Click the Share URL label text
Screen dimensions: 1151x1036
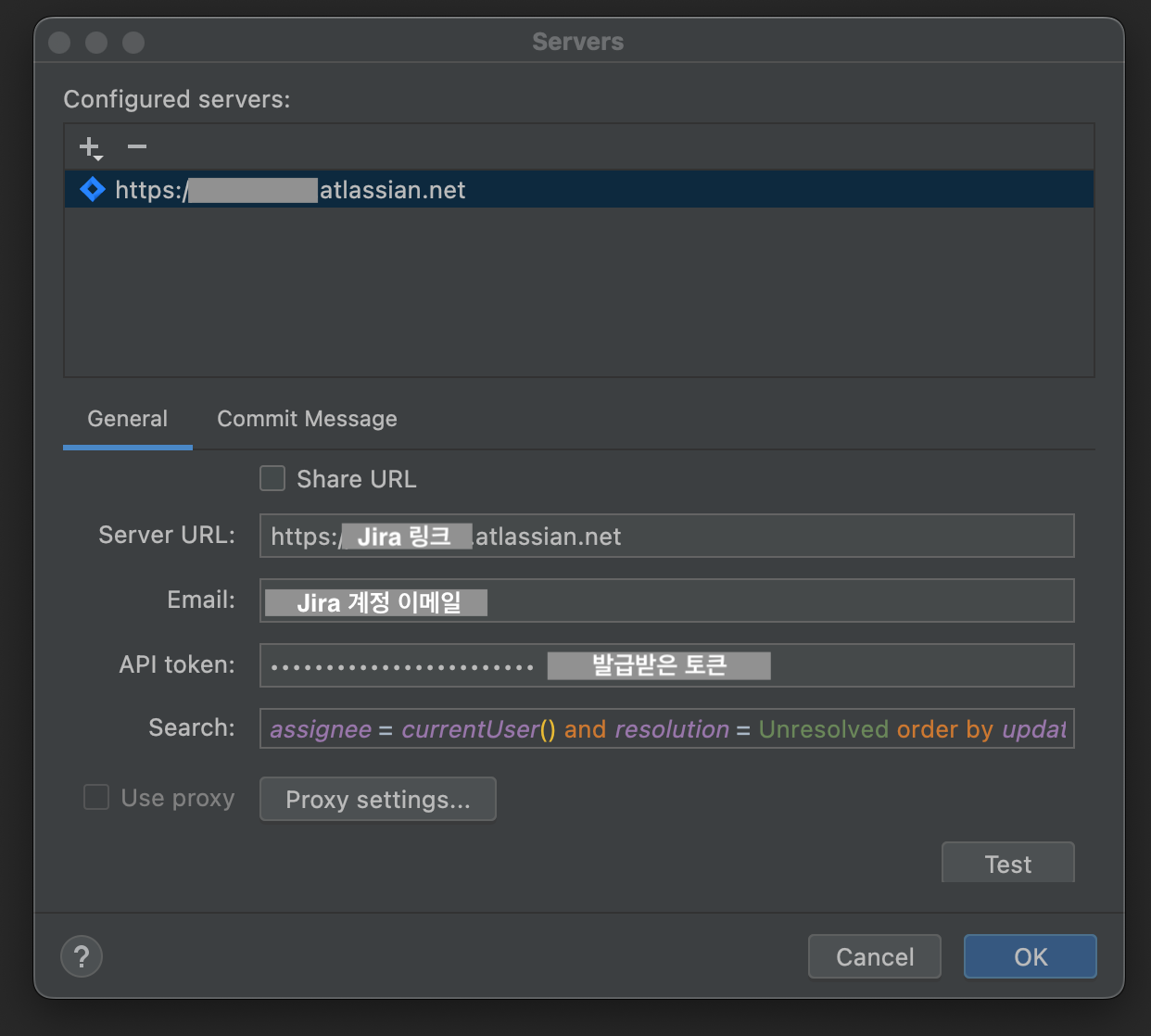(357, 479)
